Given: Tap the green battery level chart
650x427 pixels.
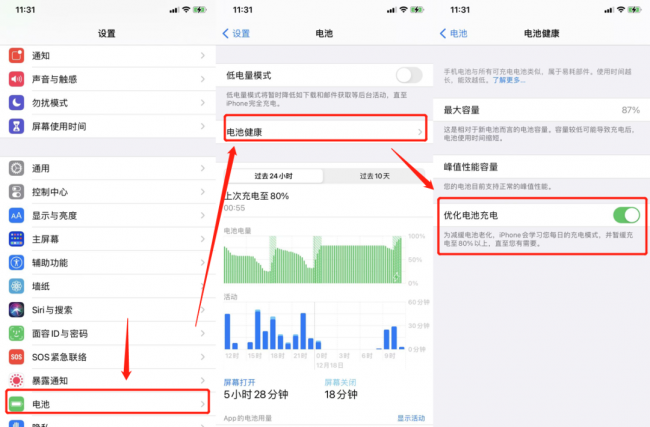Looking at the screenshot, I should click(313, 260).
